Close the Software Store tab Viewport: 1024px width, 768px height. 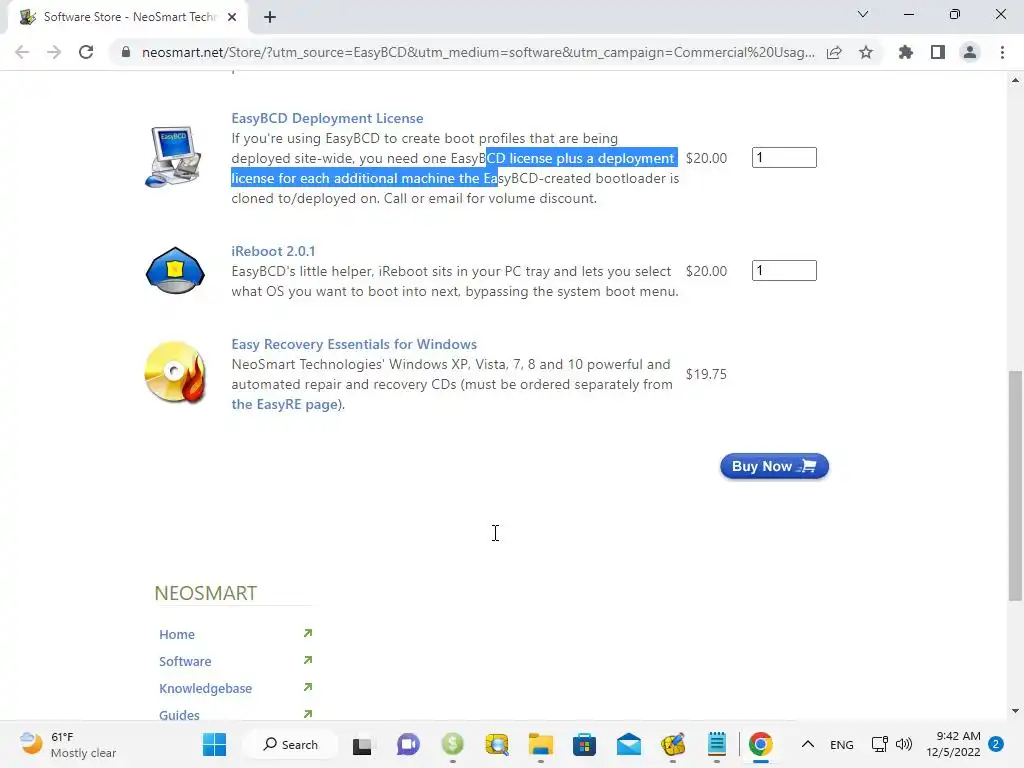pos(232,17)
